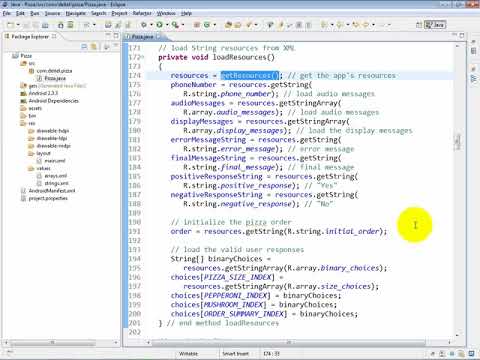The image size is (480, 360).
Task: Click the New Java Package icon
Action: click(x=197, y=25)
